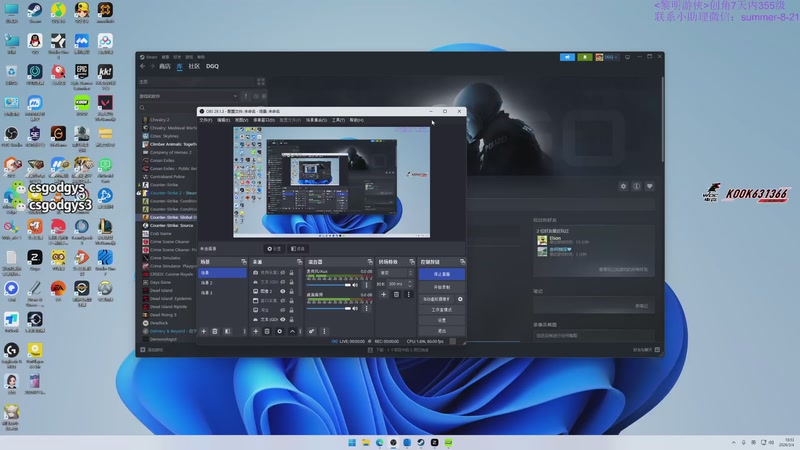800x450 pixels.
Task: Adjust 桌面音频 volume slider
Action: (x=329, y=308)
